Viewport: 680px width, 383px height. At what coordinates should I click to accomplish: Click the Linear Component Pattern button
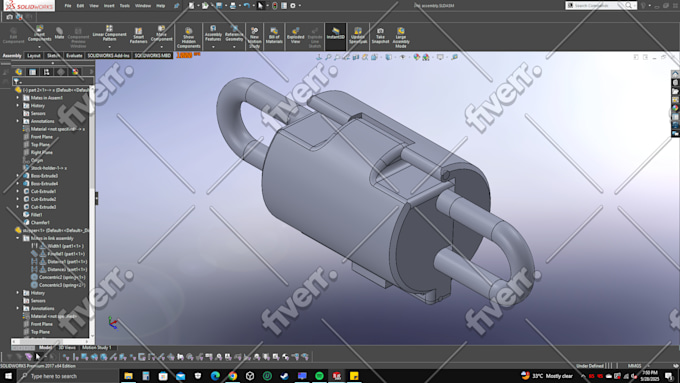109,34
